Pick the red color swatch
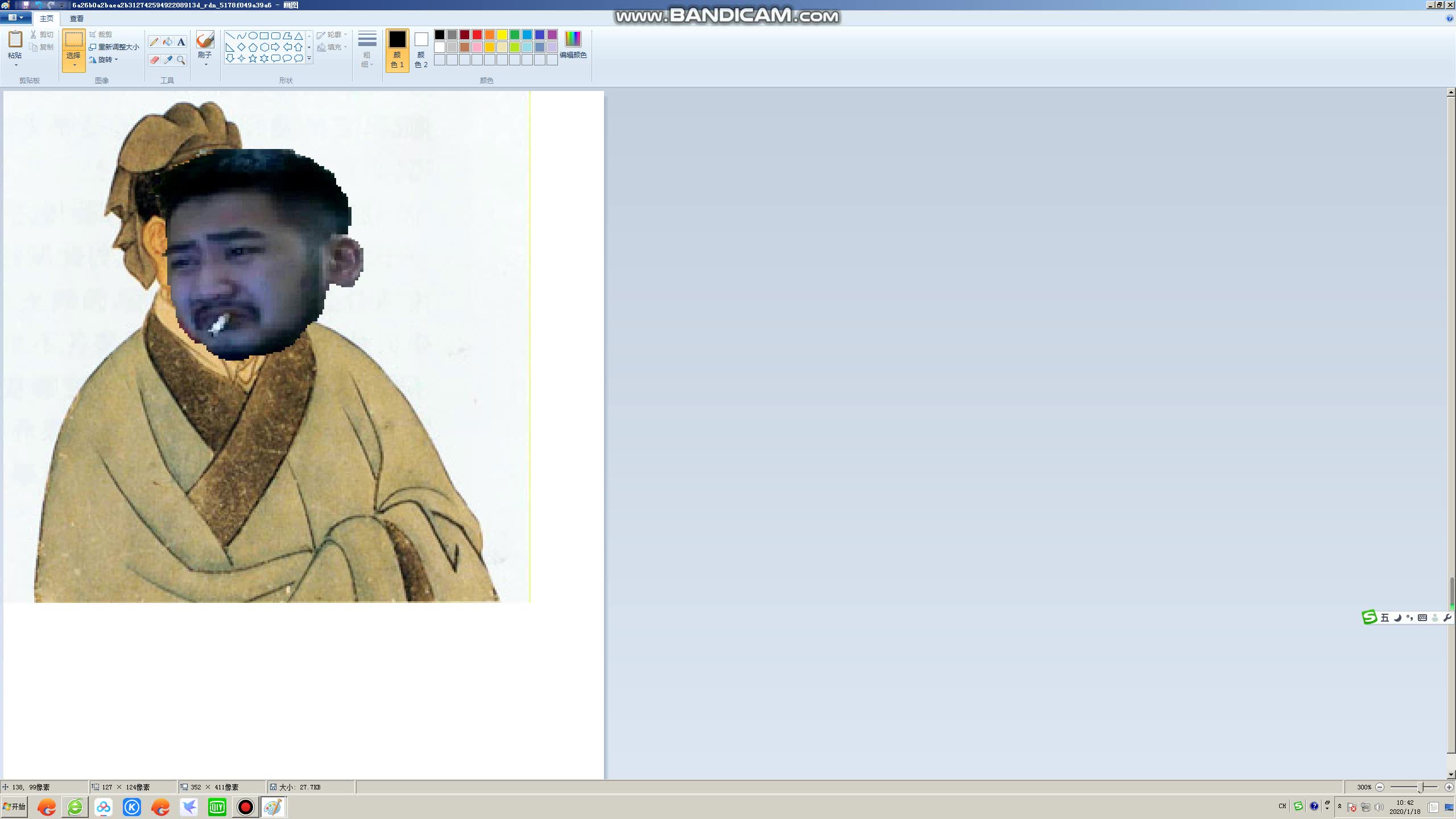Image resolution: width=1456 pixels, height=819 pixels. click(x=477, y=35)
